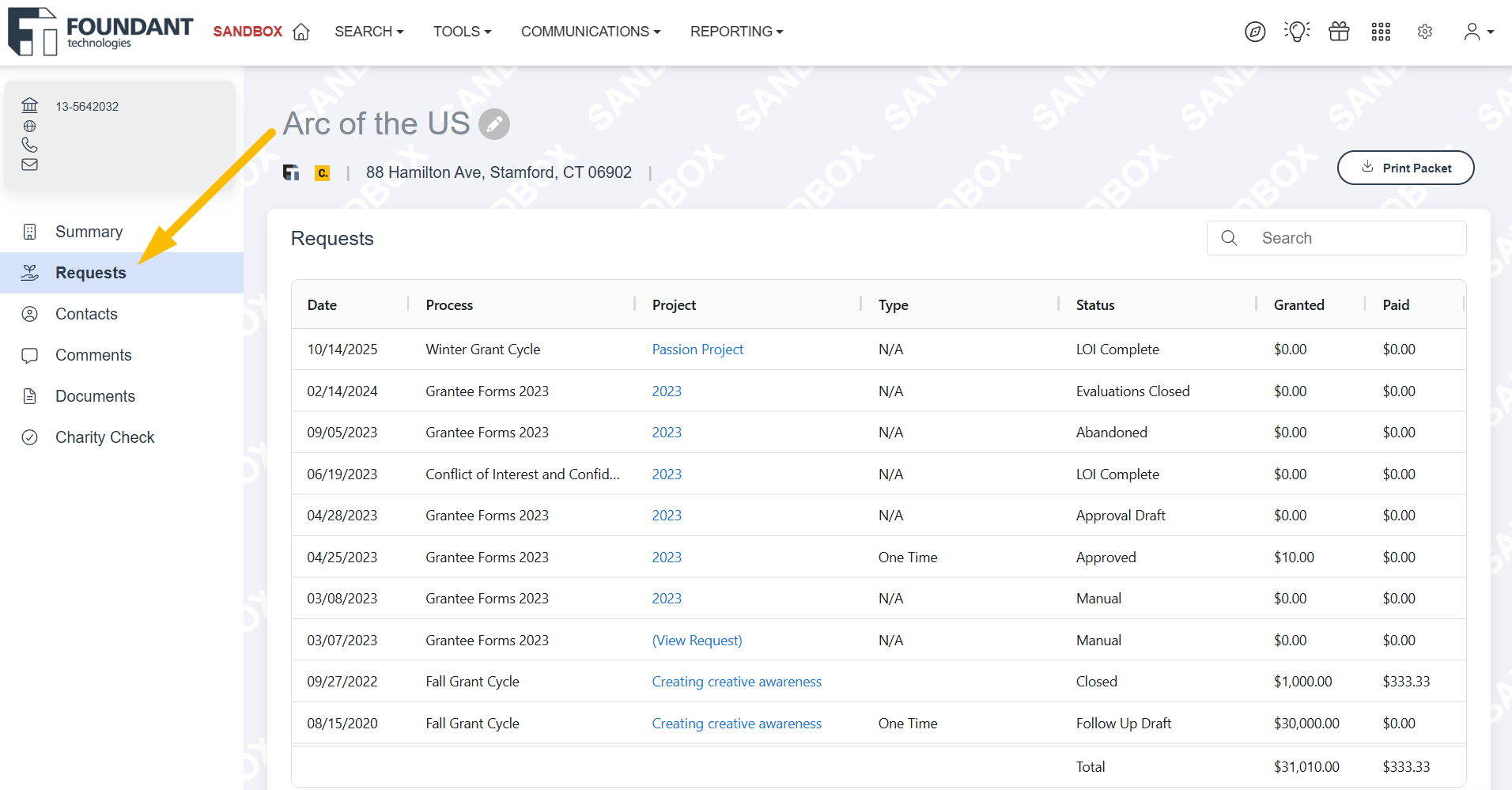
Task: Expand the REPORTING menu
Action: pyautogui.click(x=736, y=32)
